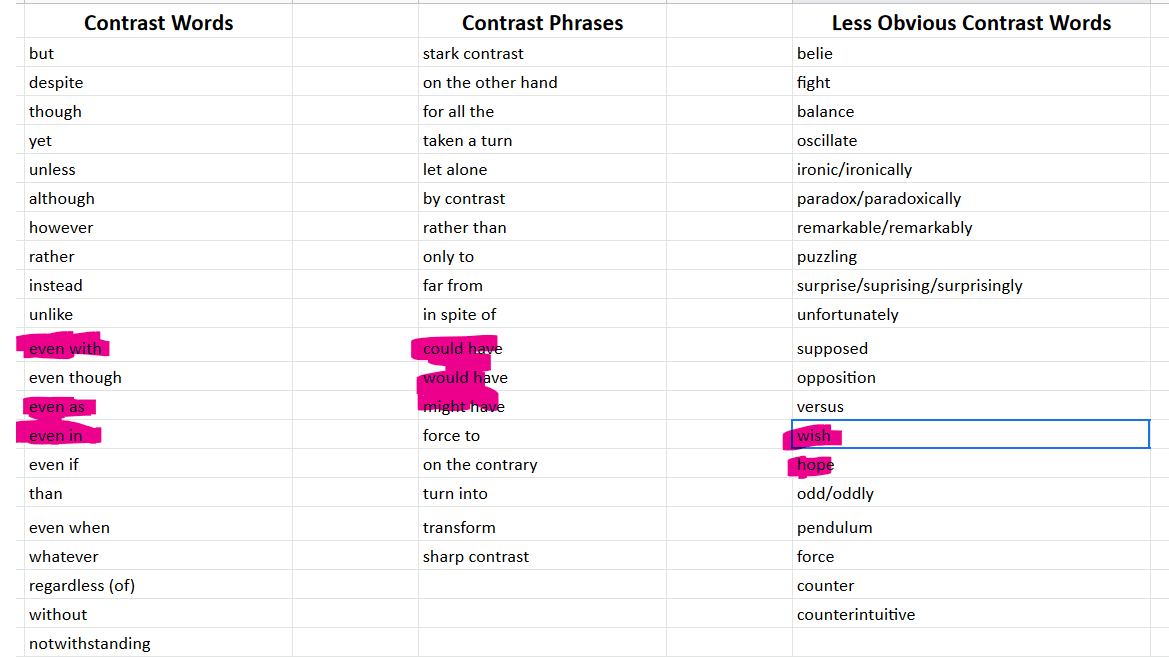Screen dimensions: 1169x657
Task: Select the highlighted "hope" cell
Action: pyautogui.click(x=815, y=465)
